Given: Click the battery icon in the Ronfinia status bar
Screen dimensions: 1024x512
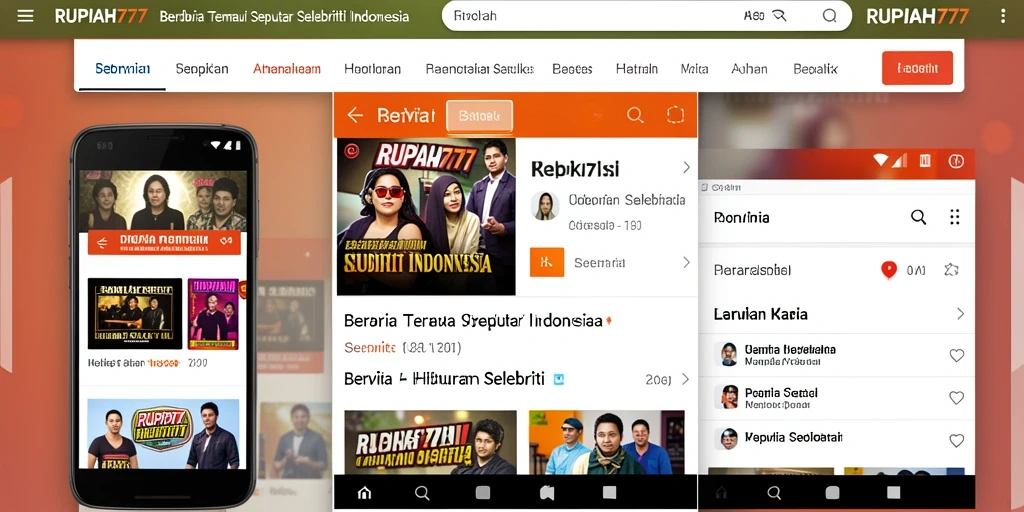Looking at the screenshot, I should tap(925, 160).
